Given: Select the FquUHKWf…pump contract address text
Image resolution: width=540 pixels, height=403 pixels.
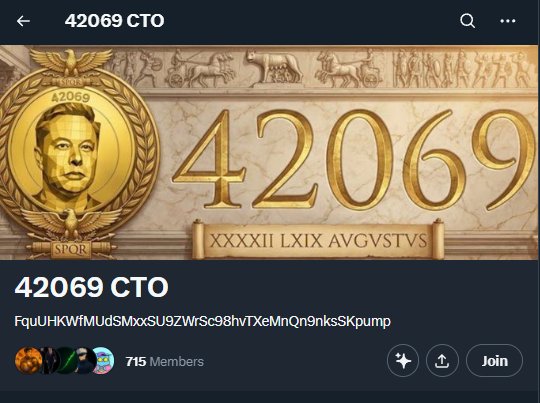Looking at the screenshot, I should point(202,321).
